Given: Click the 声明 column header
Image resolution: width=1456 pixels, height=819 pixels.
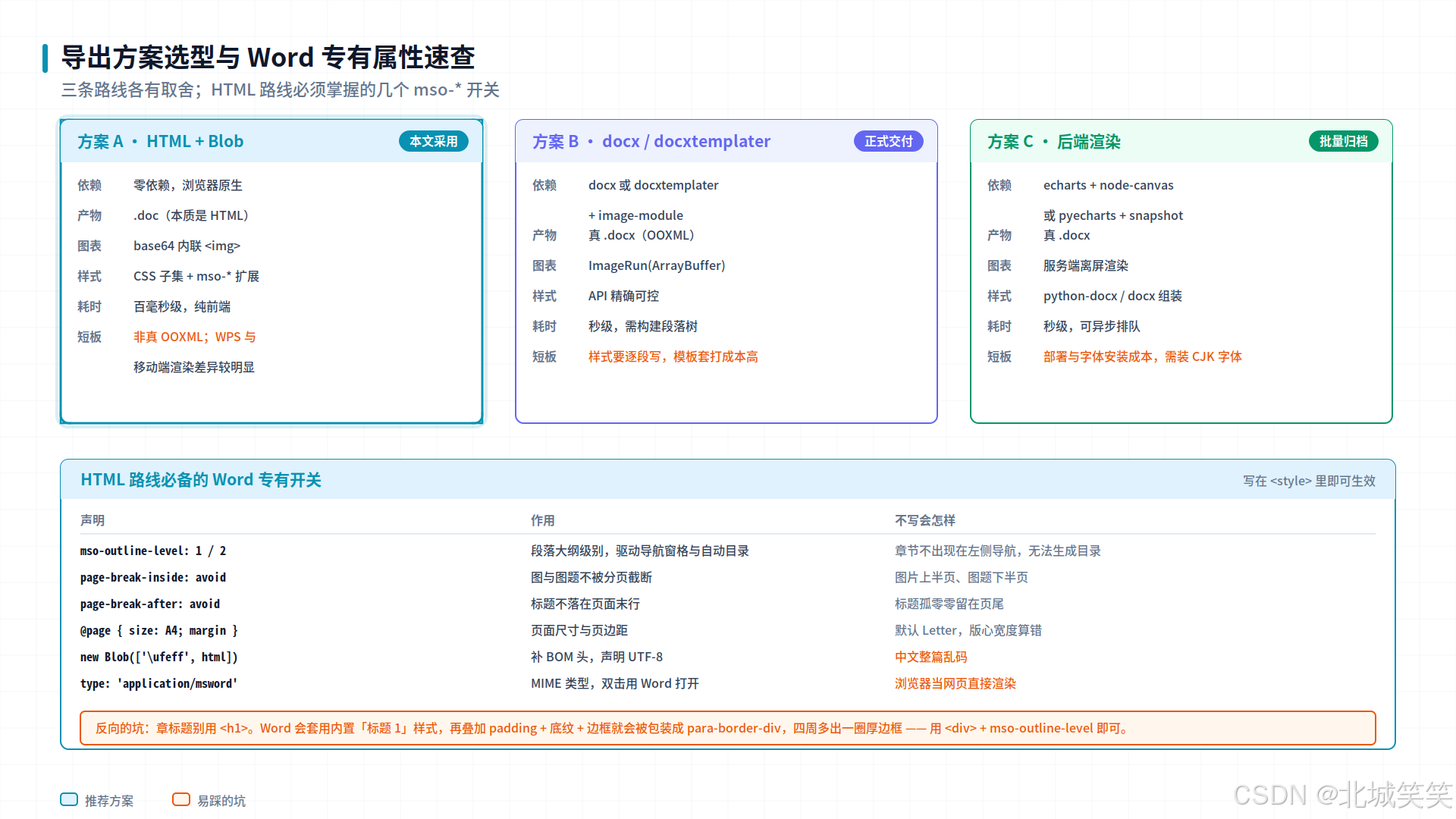Looking at the screenshot, I should [93, 520].
